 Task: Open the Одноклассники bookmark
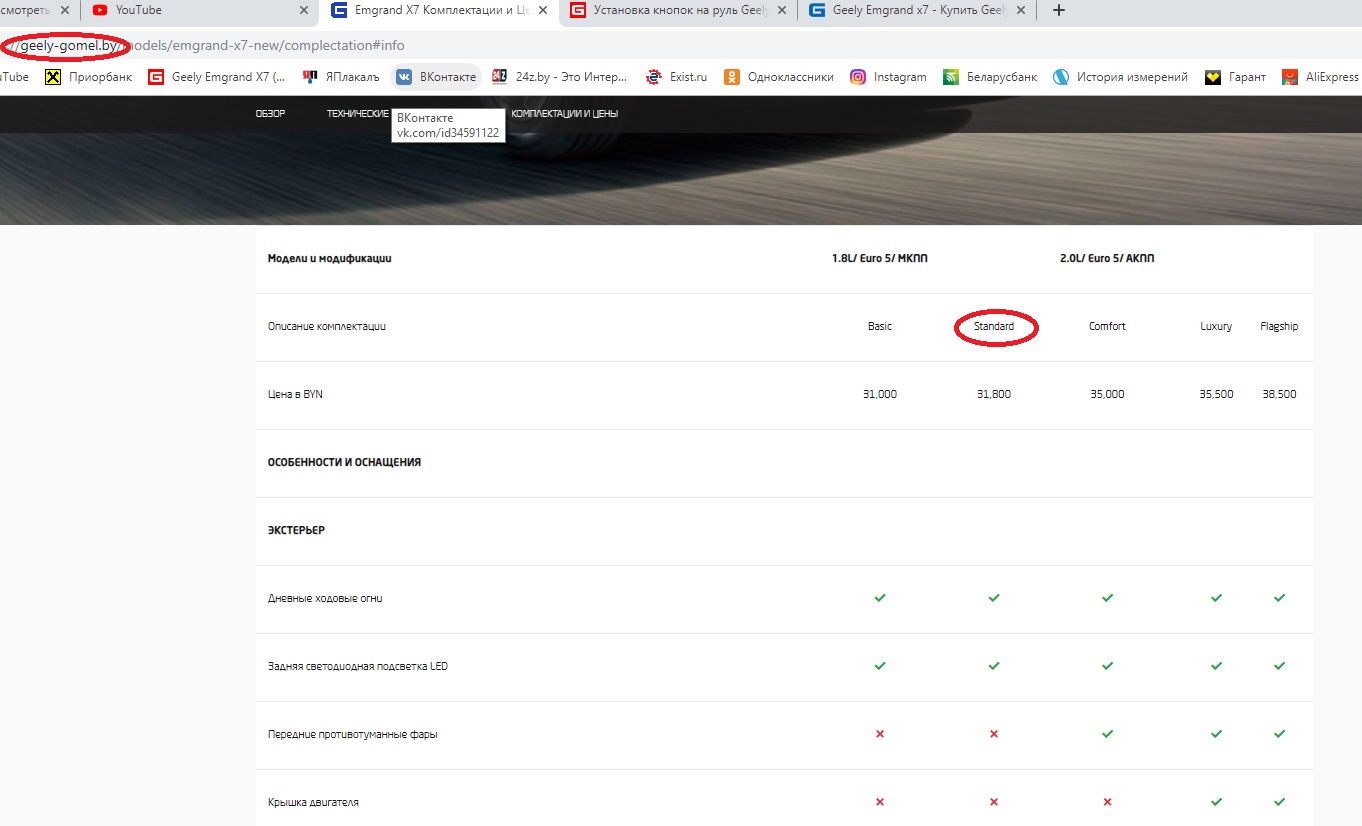point(779,77)
